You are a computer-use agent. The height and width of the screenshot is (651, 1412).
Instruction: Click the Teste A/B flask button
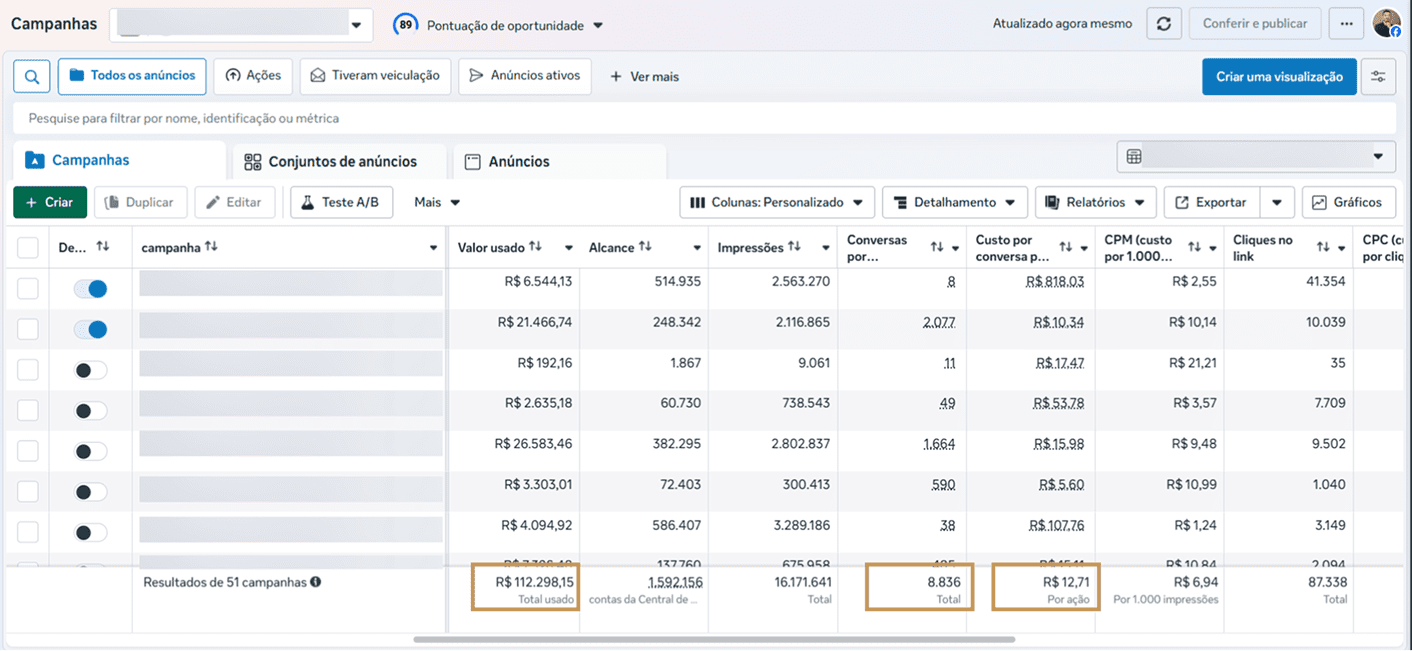341,202
